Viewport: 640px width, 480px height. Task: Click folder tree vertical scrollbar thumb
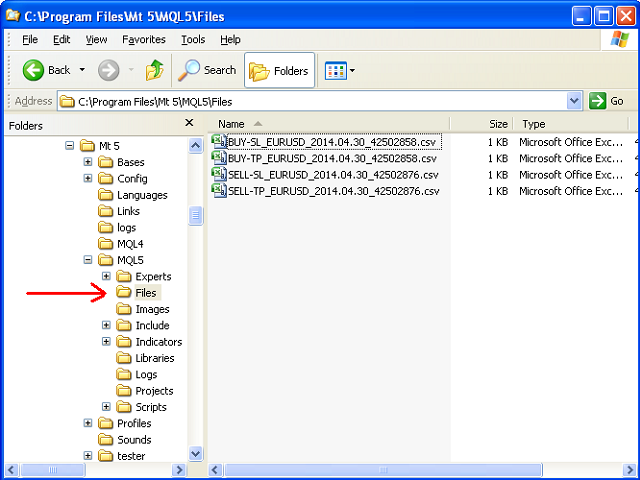(x=196, y=215)
